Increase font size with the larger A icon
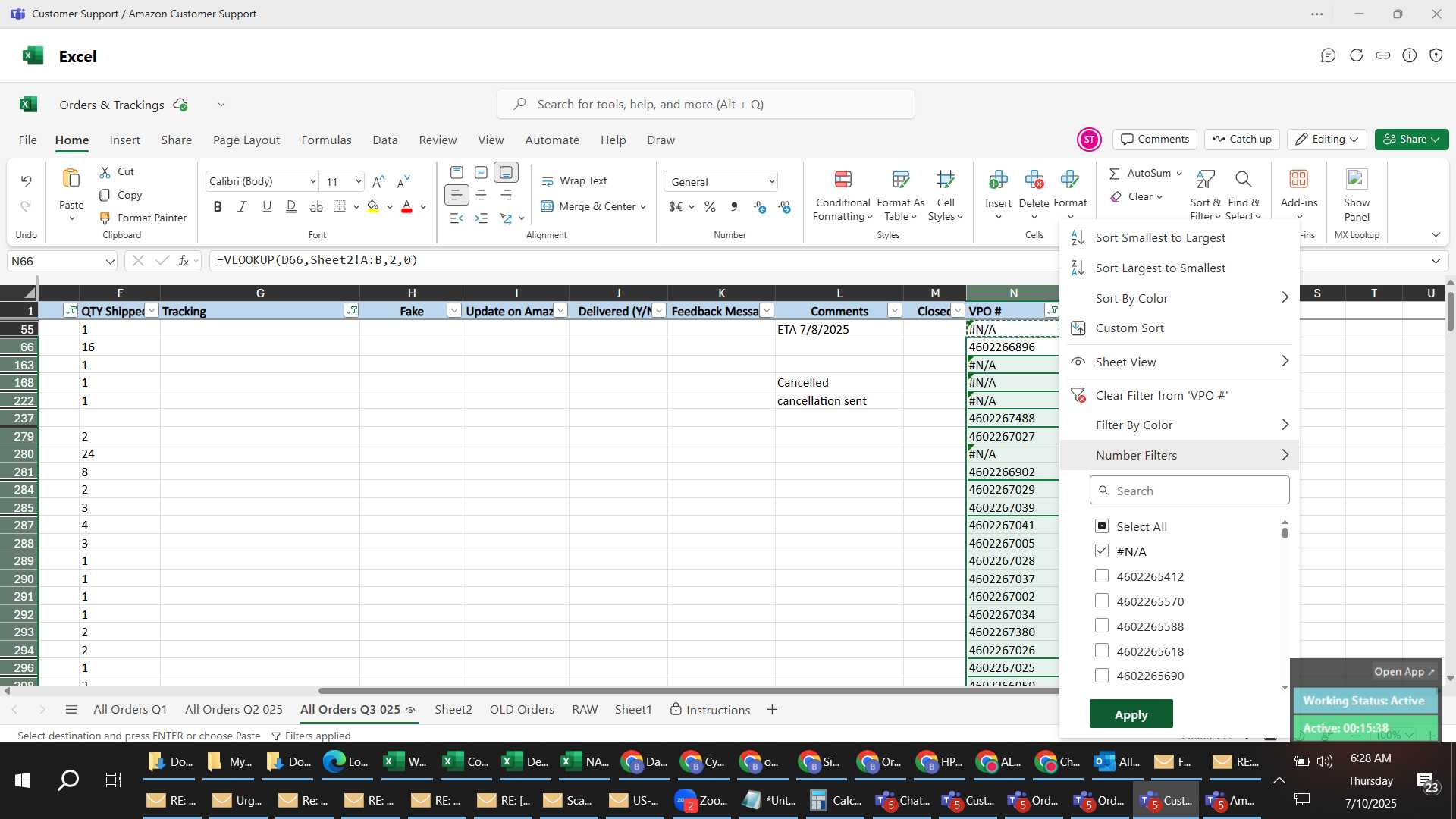This screenshot has width=1456, height=819. coord(378,181)
